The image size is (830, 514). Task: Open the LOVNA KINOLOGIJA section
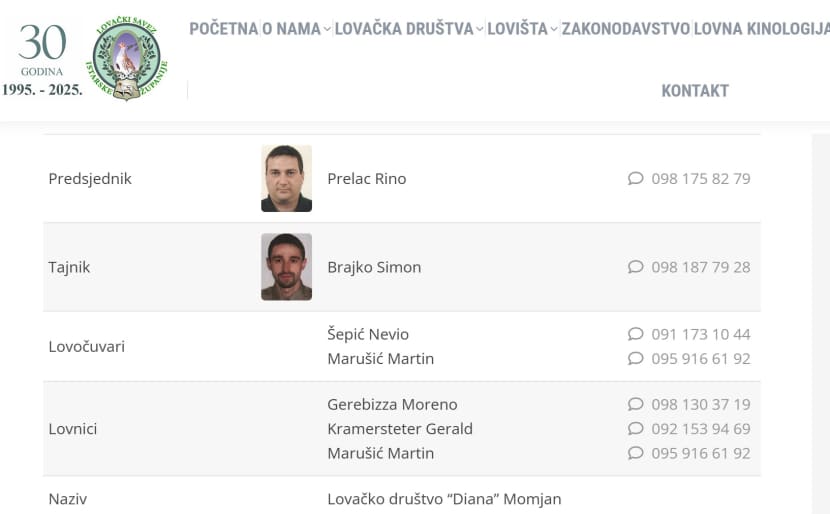(761, 29)
